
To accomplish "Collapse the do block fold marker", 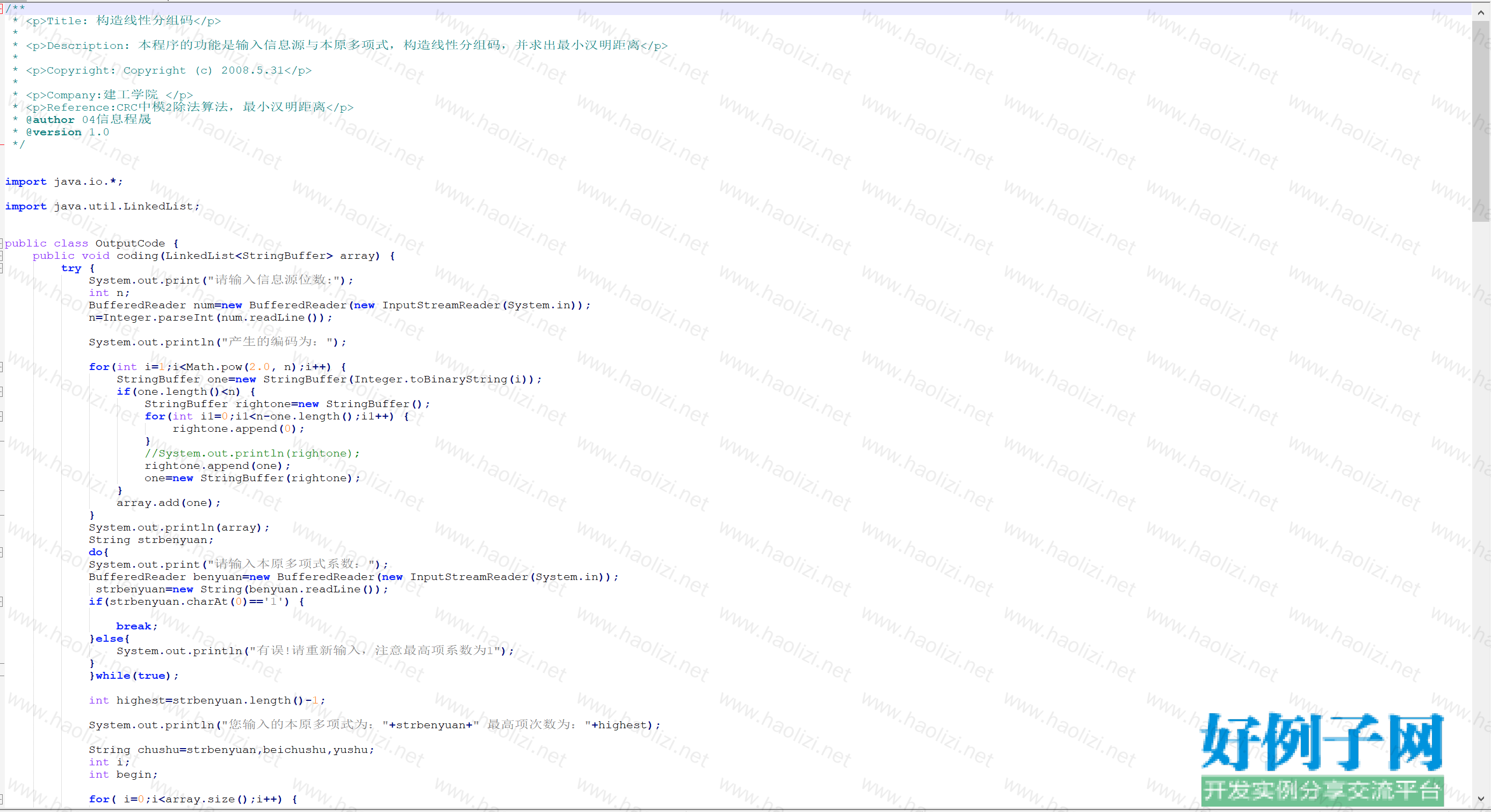I will pyautogui.click(x=2, y=552).
